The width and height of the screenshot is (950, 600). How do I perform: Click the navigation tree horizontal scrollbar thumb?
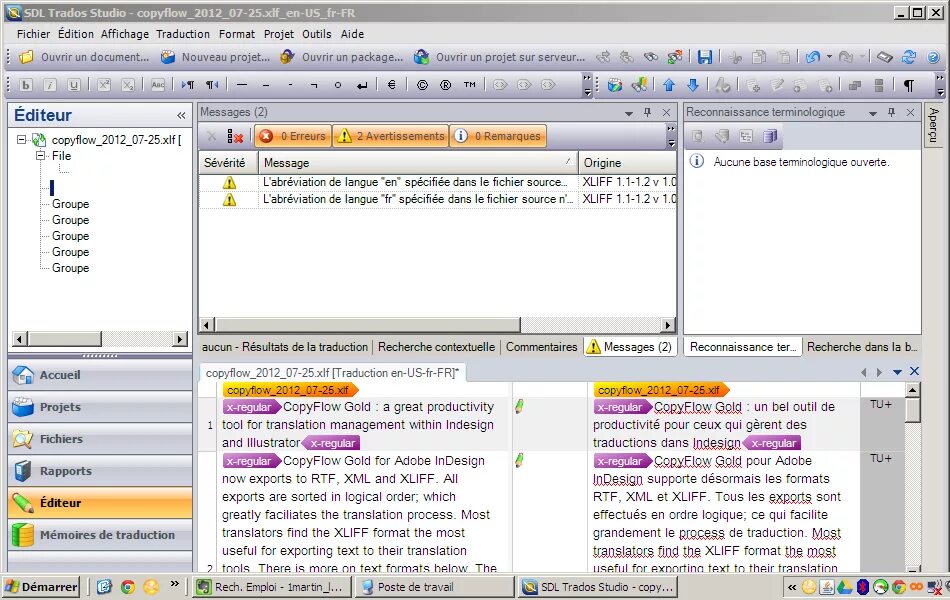pyautogui.click(x=65, y=339)
